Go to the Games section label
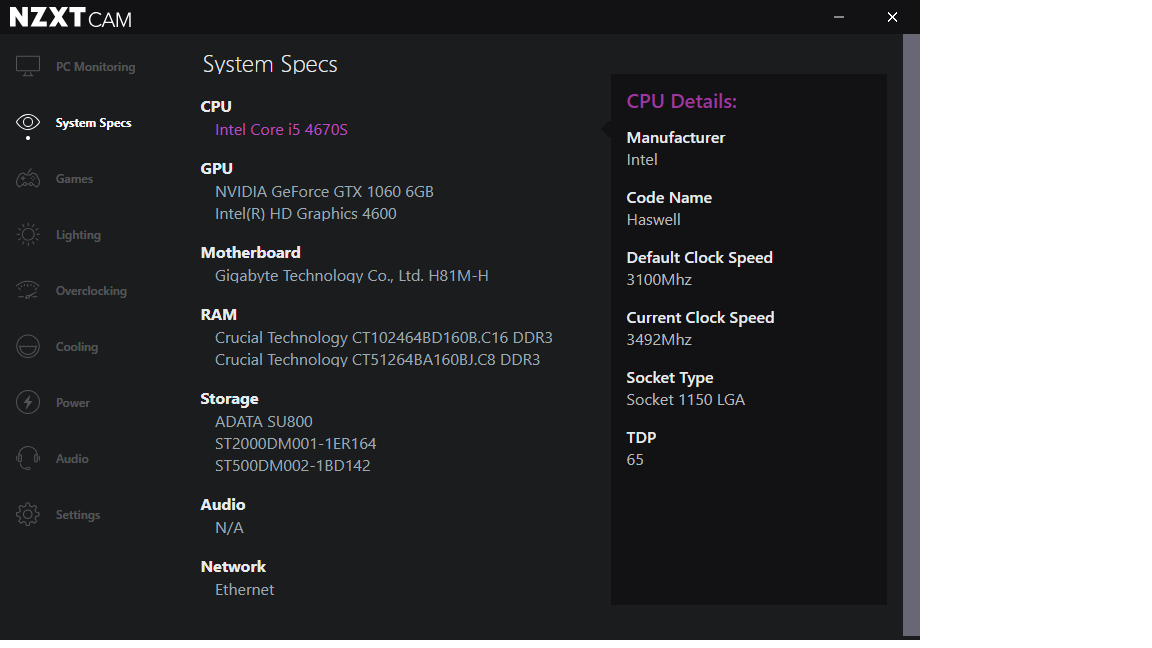Image resolution: width=1152 pixels, height=648 pixels. pos(74,179)
